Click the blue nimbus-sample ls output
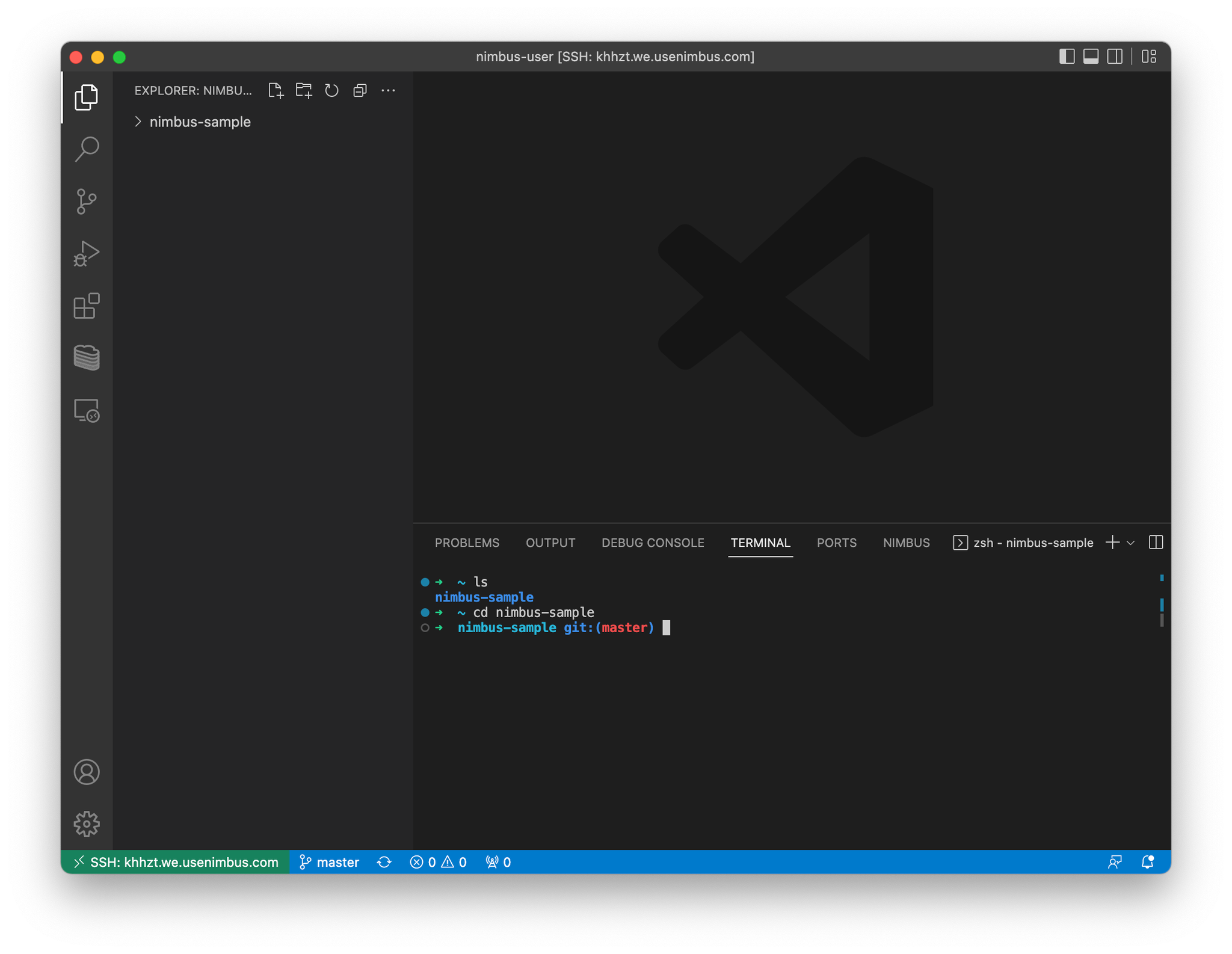1232x954 pixels. pyautogui.click(x=484, y=597)
